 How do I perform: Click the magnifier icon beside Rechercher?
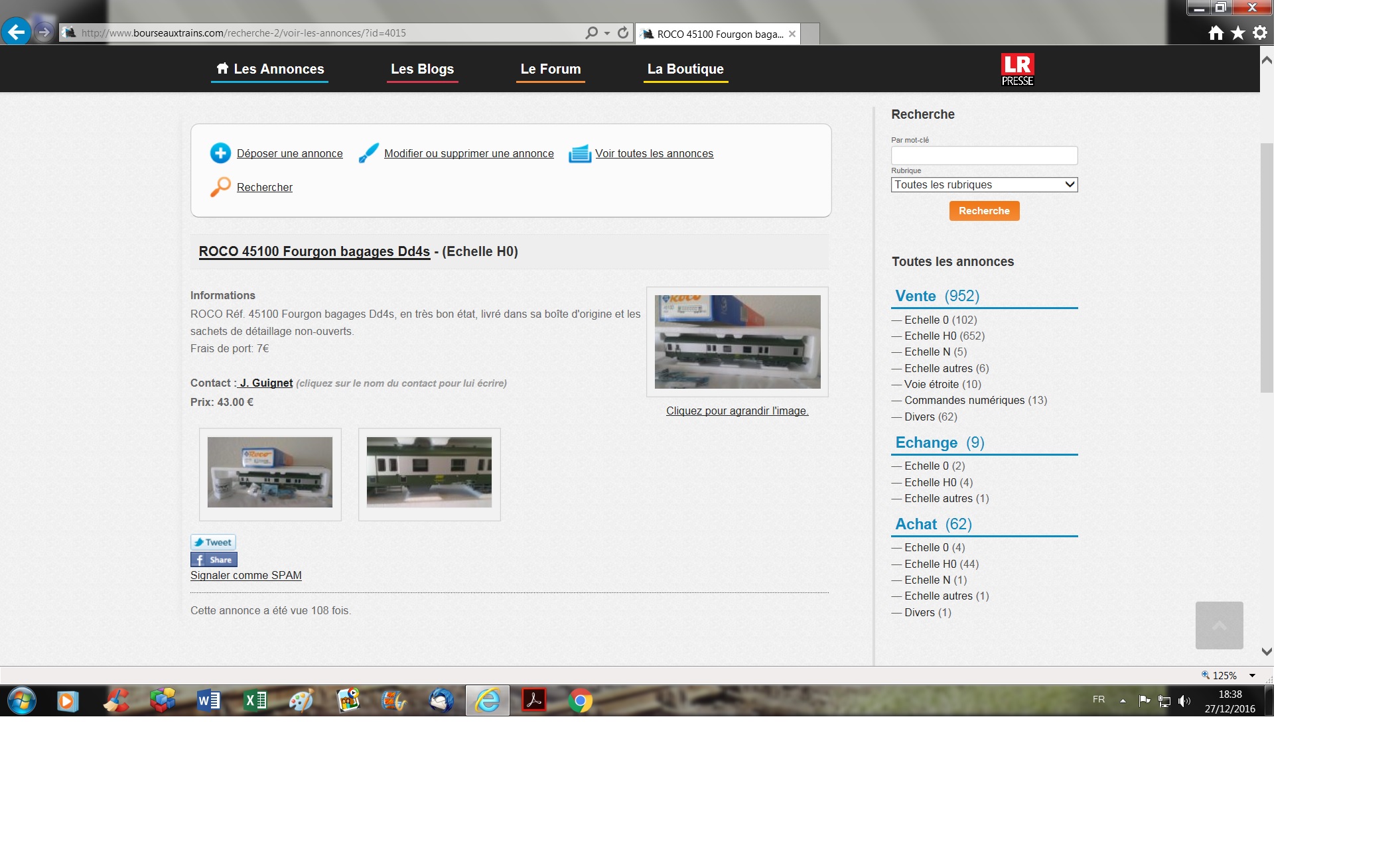point(220,187)
